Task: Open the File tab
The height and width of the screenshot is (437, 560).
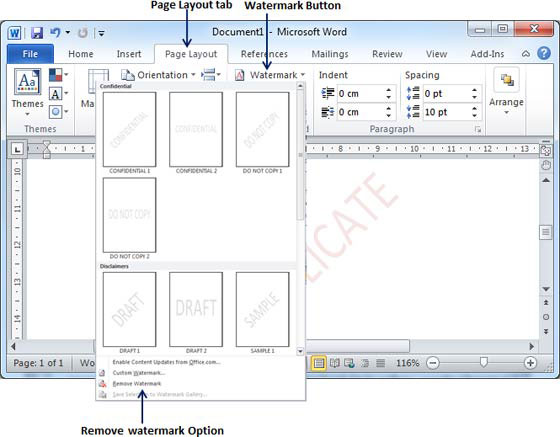Action: [30, 54]
